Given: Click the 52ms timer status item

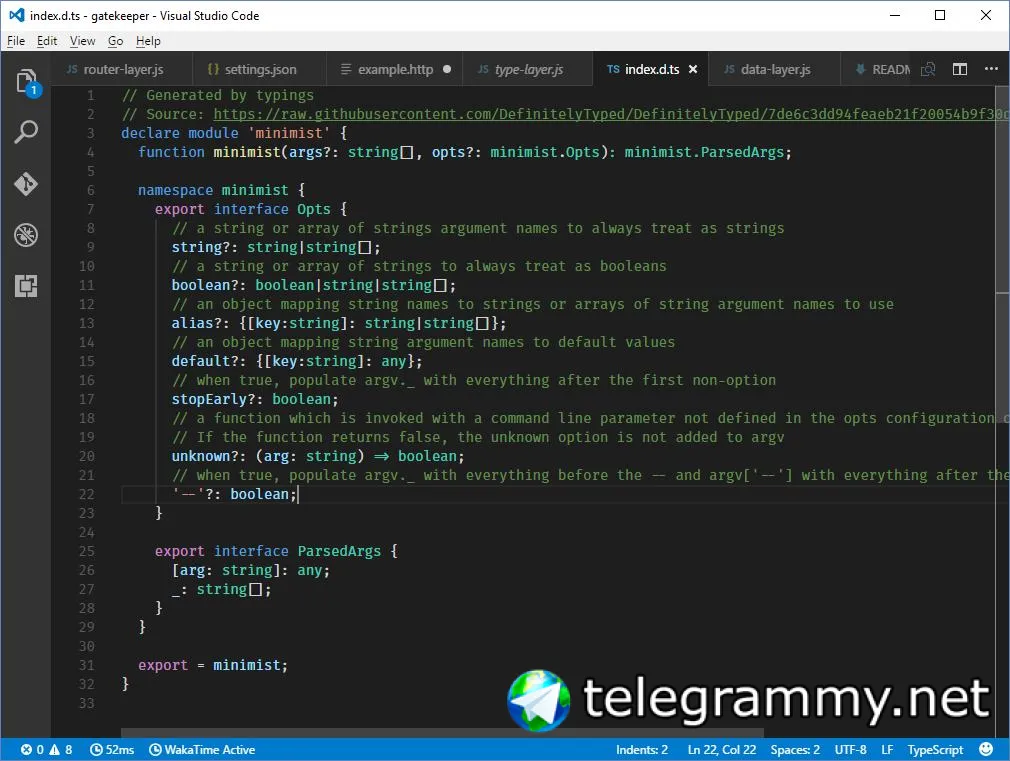Looking at the screenshot, I should point(111,749).
